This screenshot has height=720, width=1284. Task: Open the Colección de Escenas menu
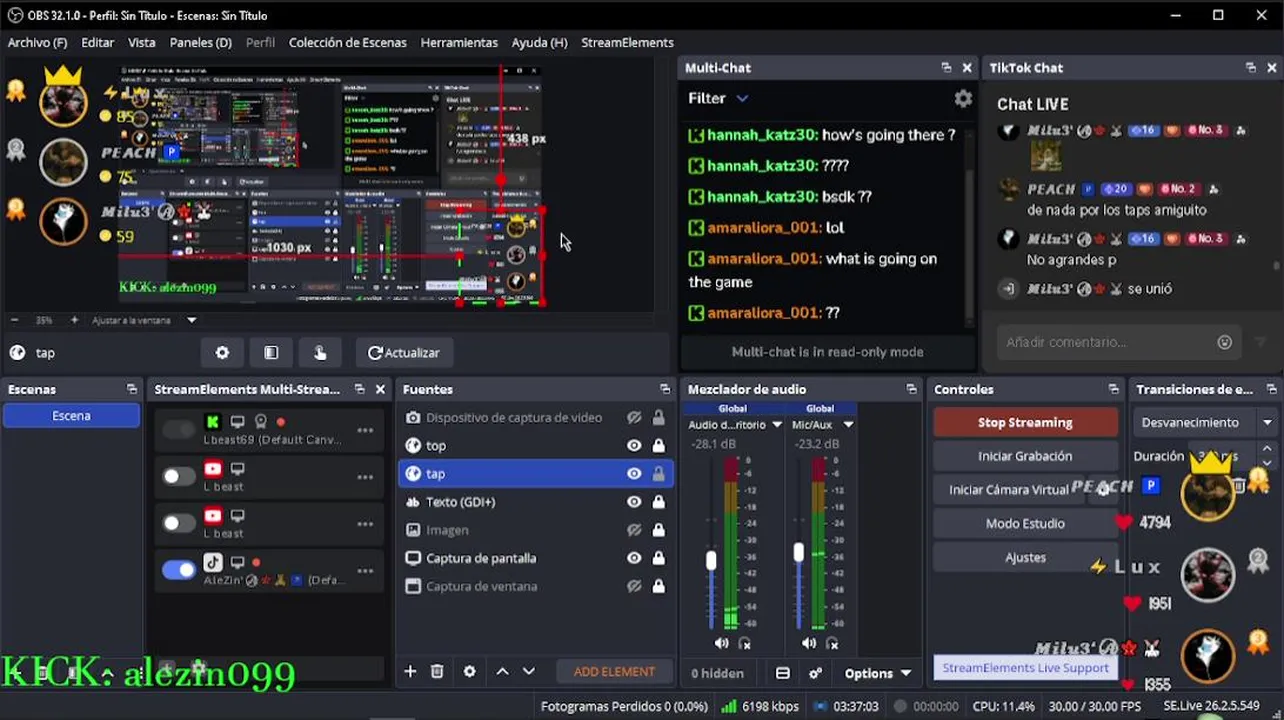click(347, 42)
